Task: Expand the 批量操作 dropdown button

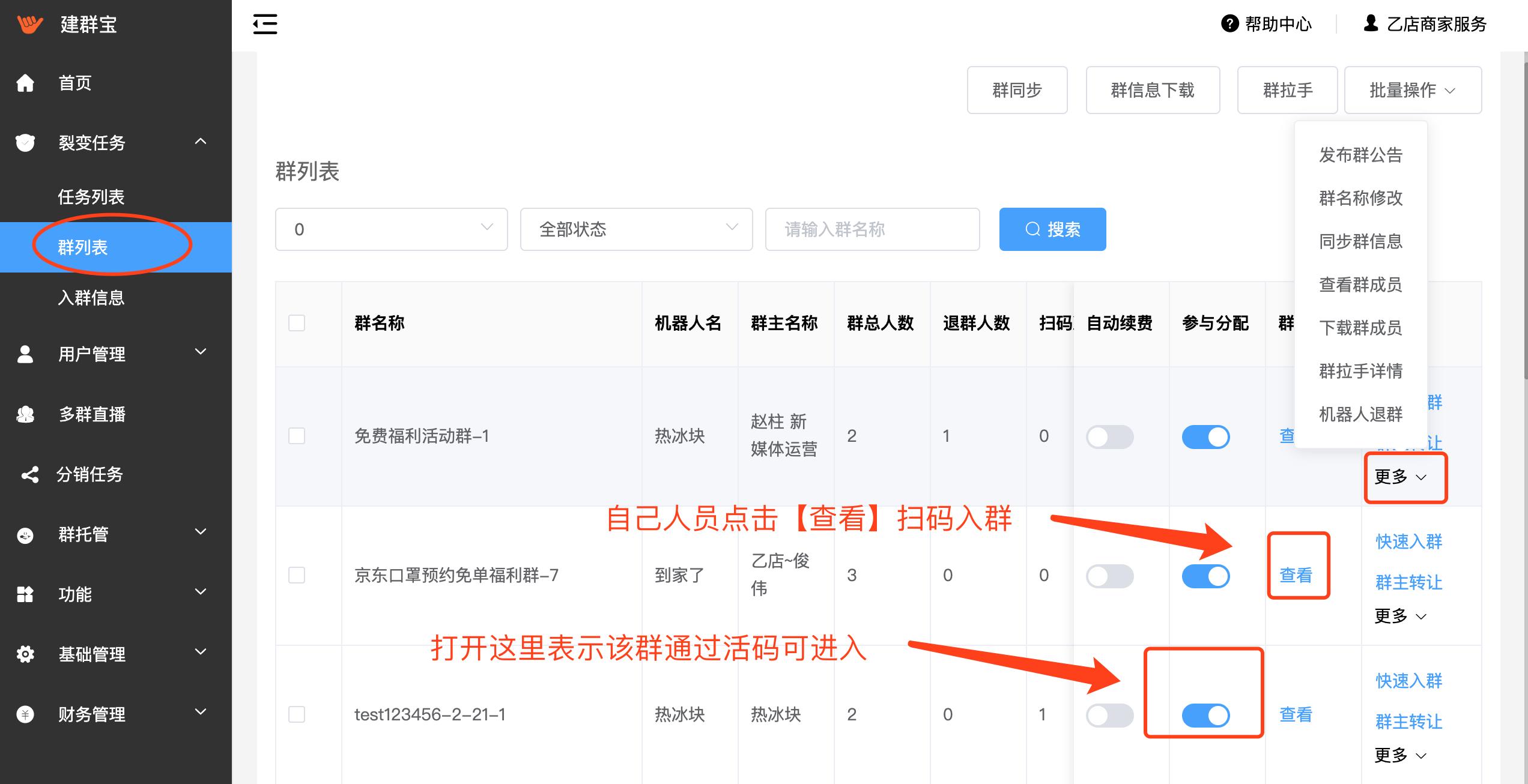Action: [1412, 90]
